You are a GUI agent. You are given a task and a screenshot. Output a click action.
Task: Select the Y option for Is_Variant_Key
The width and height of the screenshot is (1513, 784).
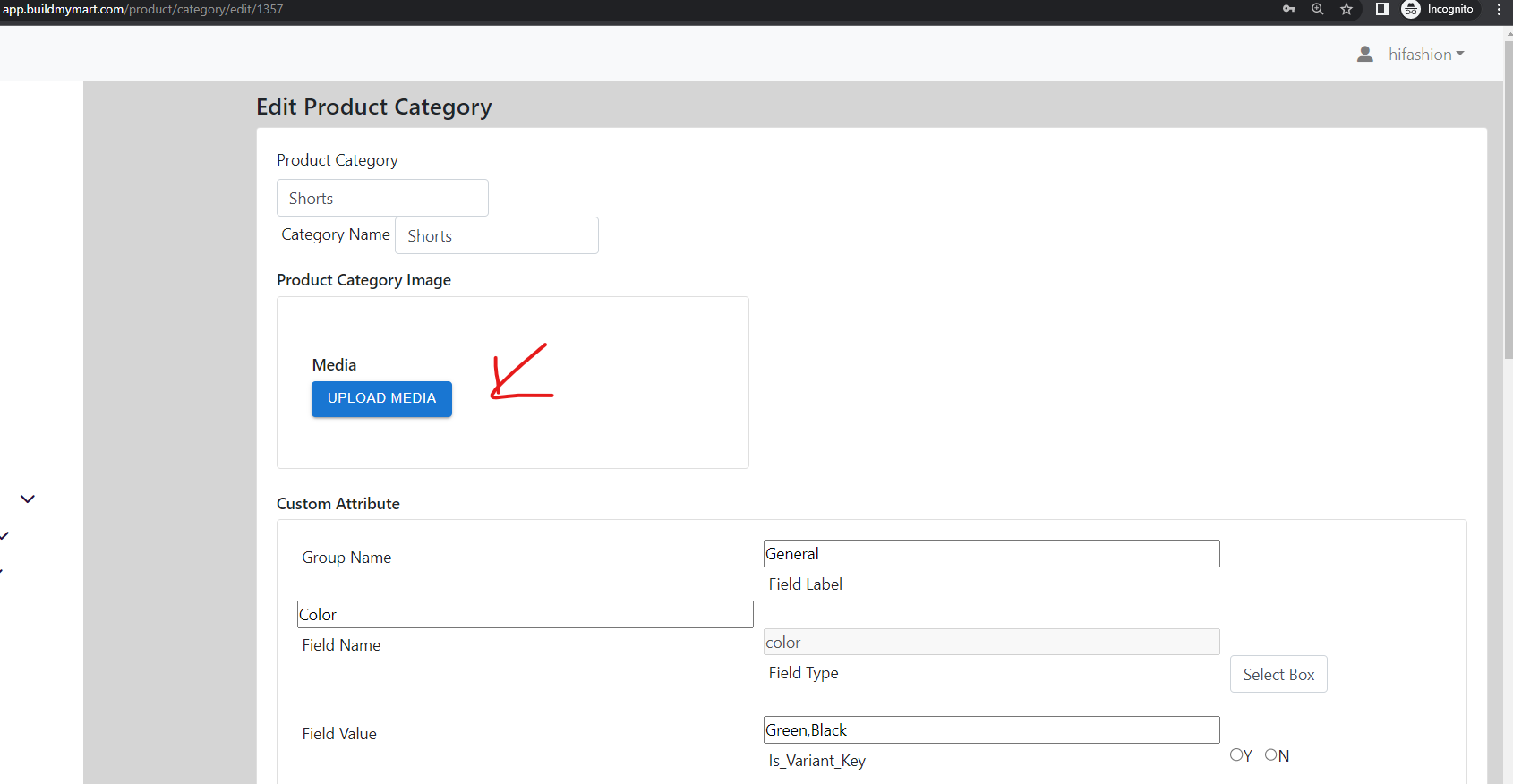pyautogui.click(x=1235, y=755)
